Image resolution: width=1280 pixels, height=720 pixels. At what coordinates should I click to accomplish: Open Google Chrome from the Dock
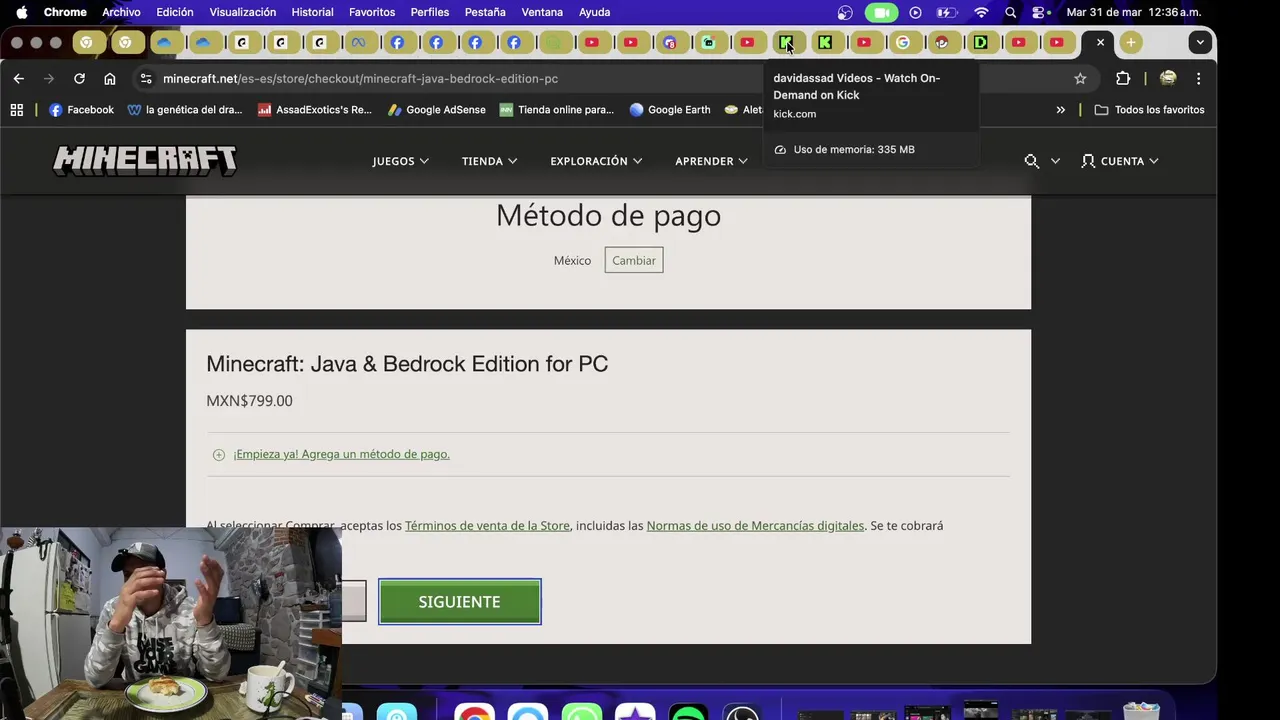474,713
